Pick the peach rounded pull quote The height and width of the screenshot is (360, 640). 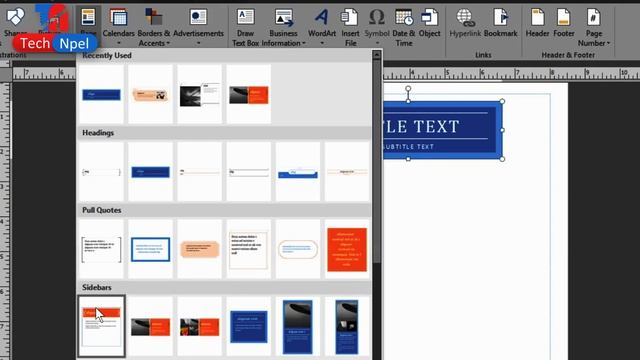coord(200,249)
